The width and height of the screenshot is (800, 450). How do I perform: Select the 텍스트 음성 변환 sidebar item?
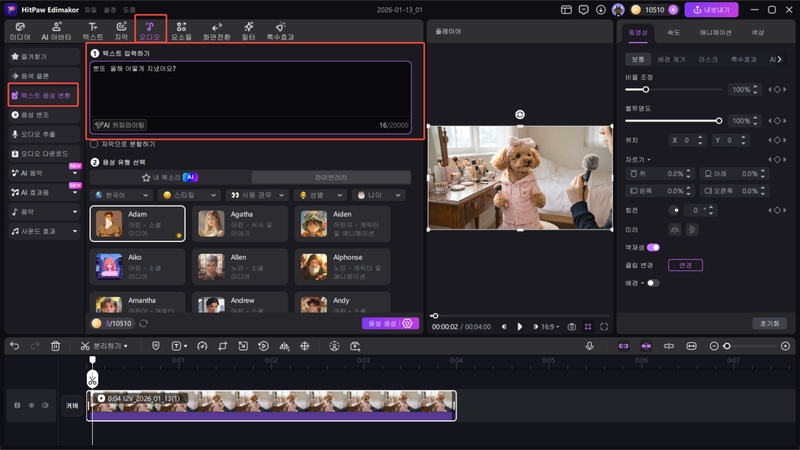point(42,95)
